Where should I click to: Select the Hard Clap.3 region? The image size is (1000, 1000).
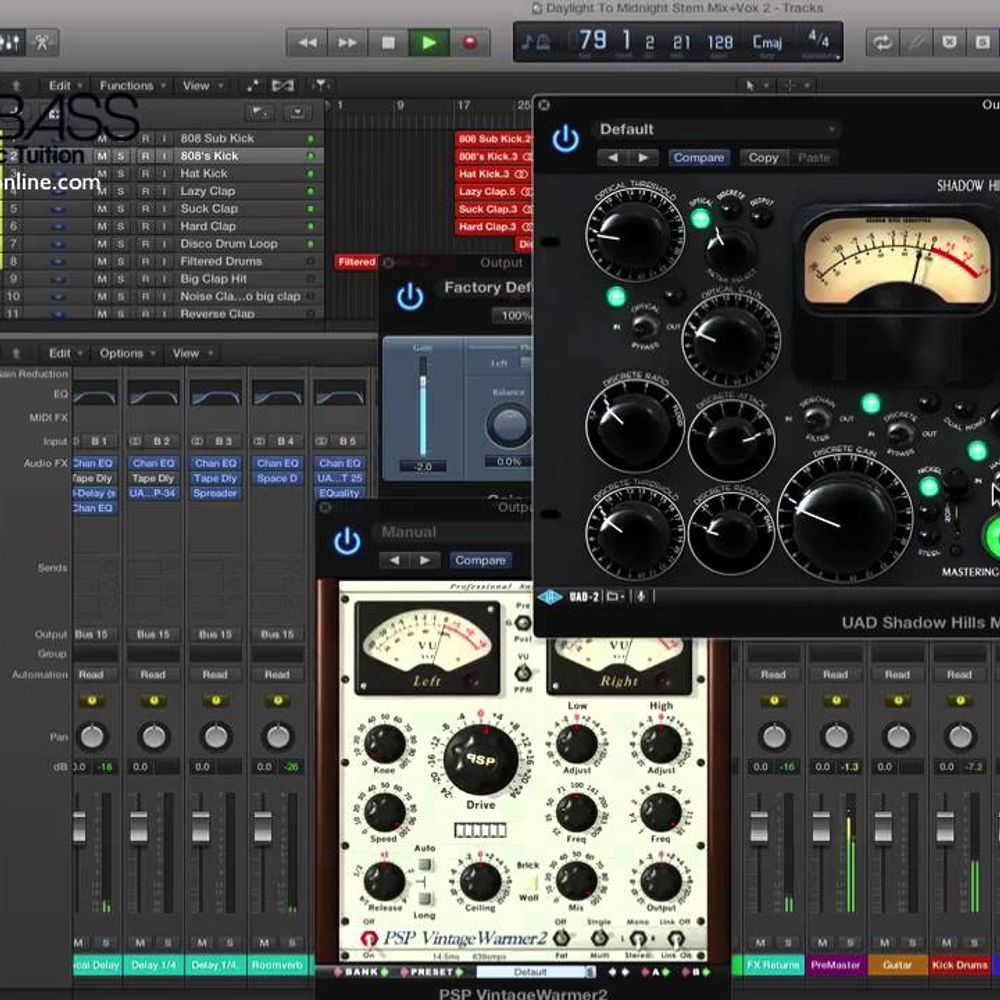(494, 226)
